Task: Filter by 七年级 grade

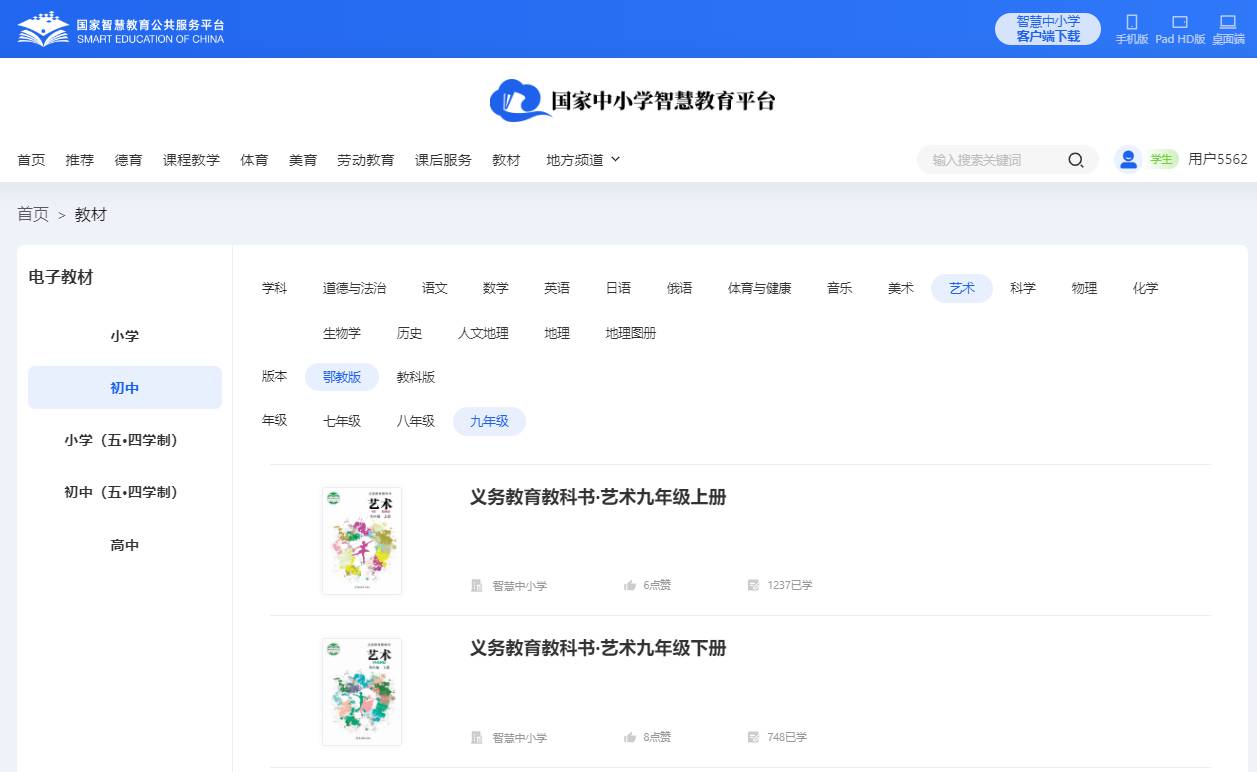Action: 342,421
